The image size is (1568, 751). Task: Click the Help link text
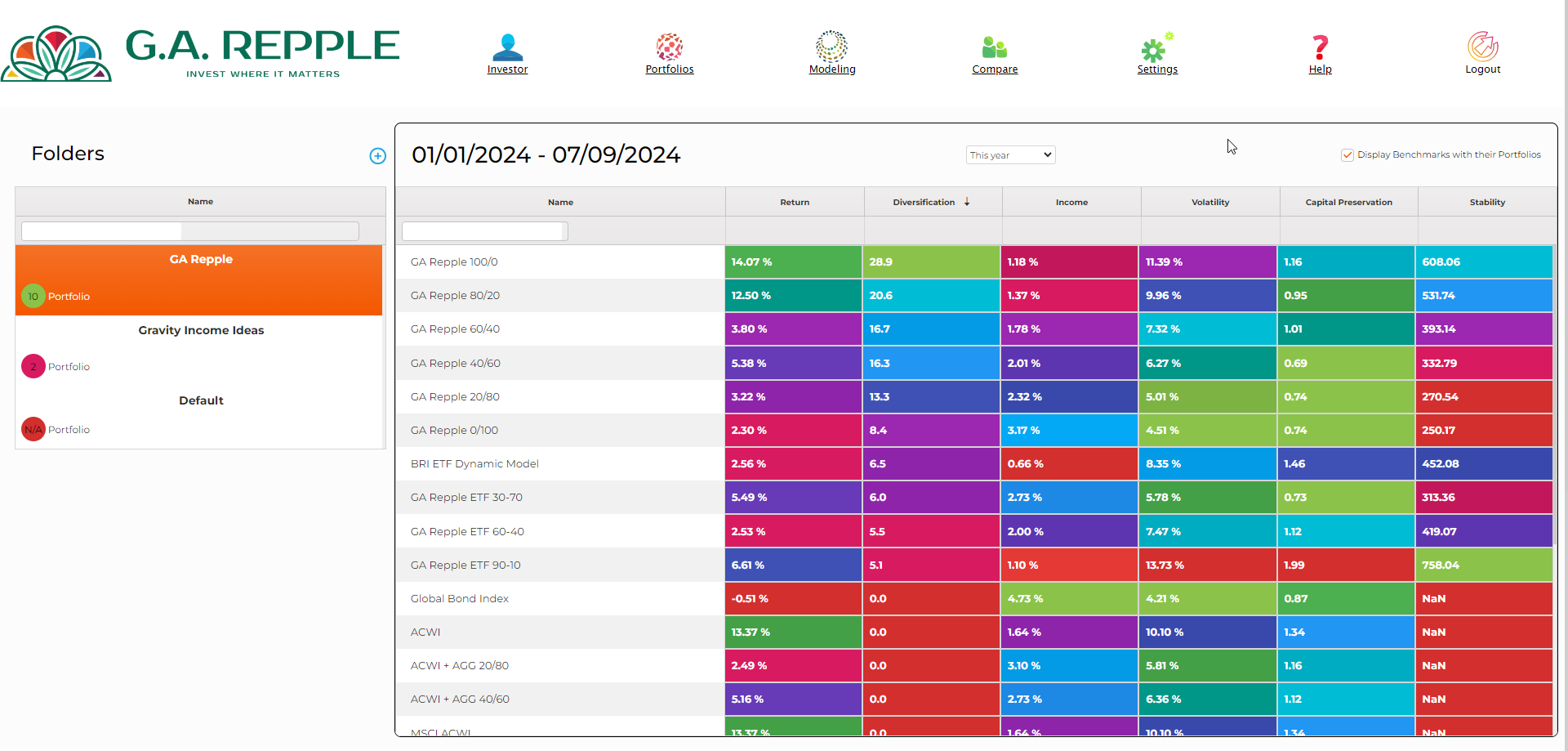[x=1320, y=69]
